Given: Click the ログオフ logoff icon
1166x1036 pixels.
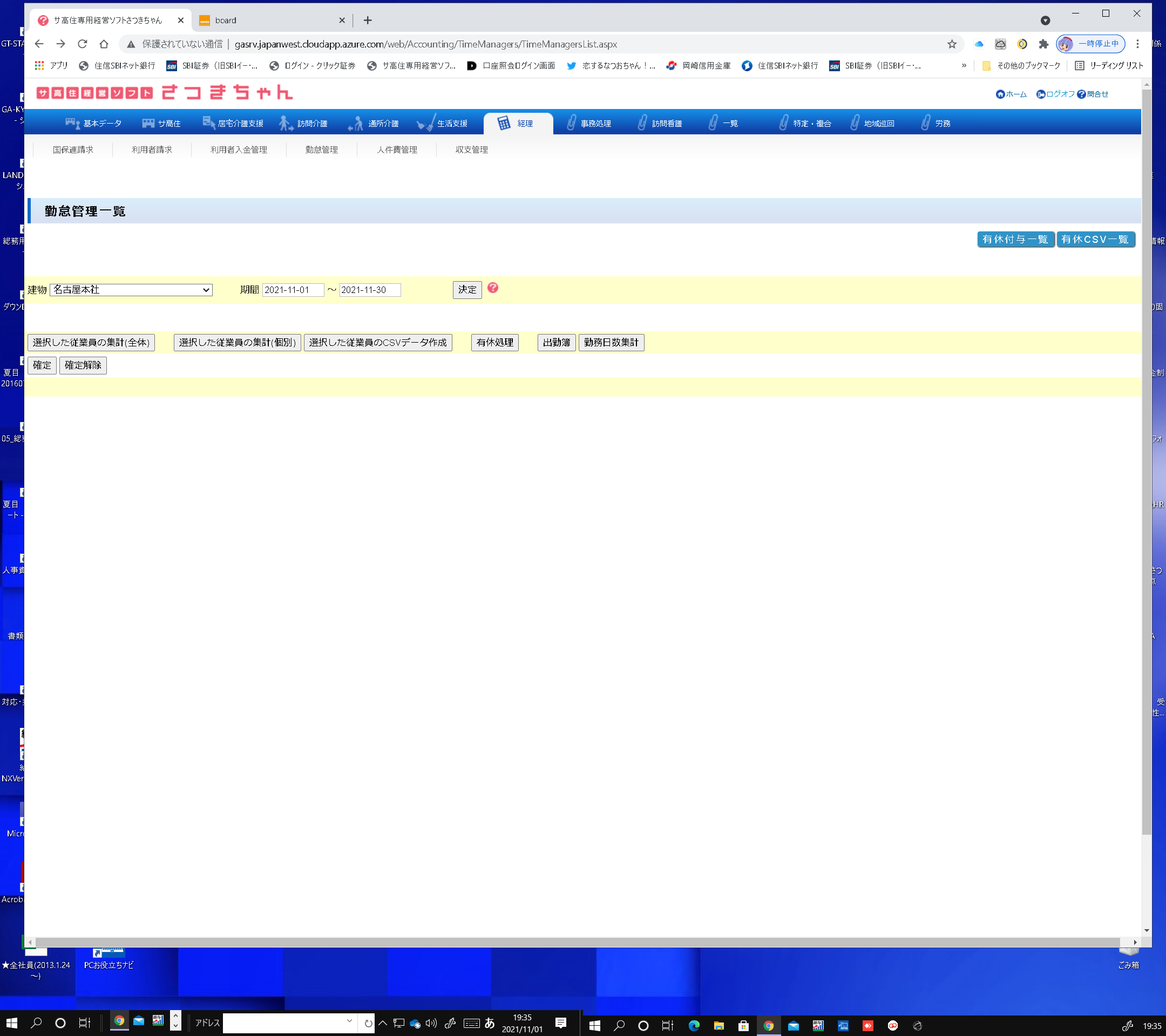Looking at the screenshot, I should click(1041, 94).
